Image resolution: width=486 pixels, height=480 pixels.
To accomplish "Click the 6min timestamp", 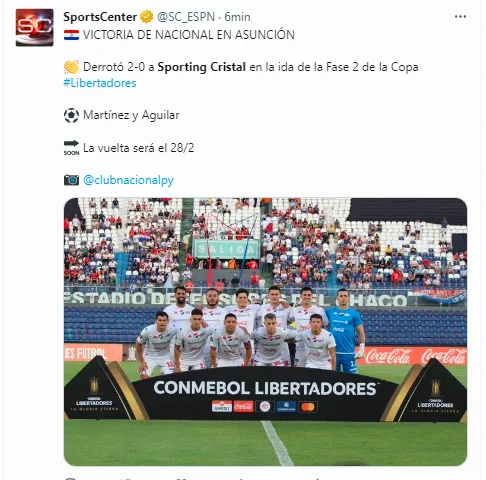I will (237, 17).
